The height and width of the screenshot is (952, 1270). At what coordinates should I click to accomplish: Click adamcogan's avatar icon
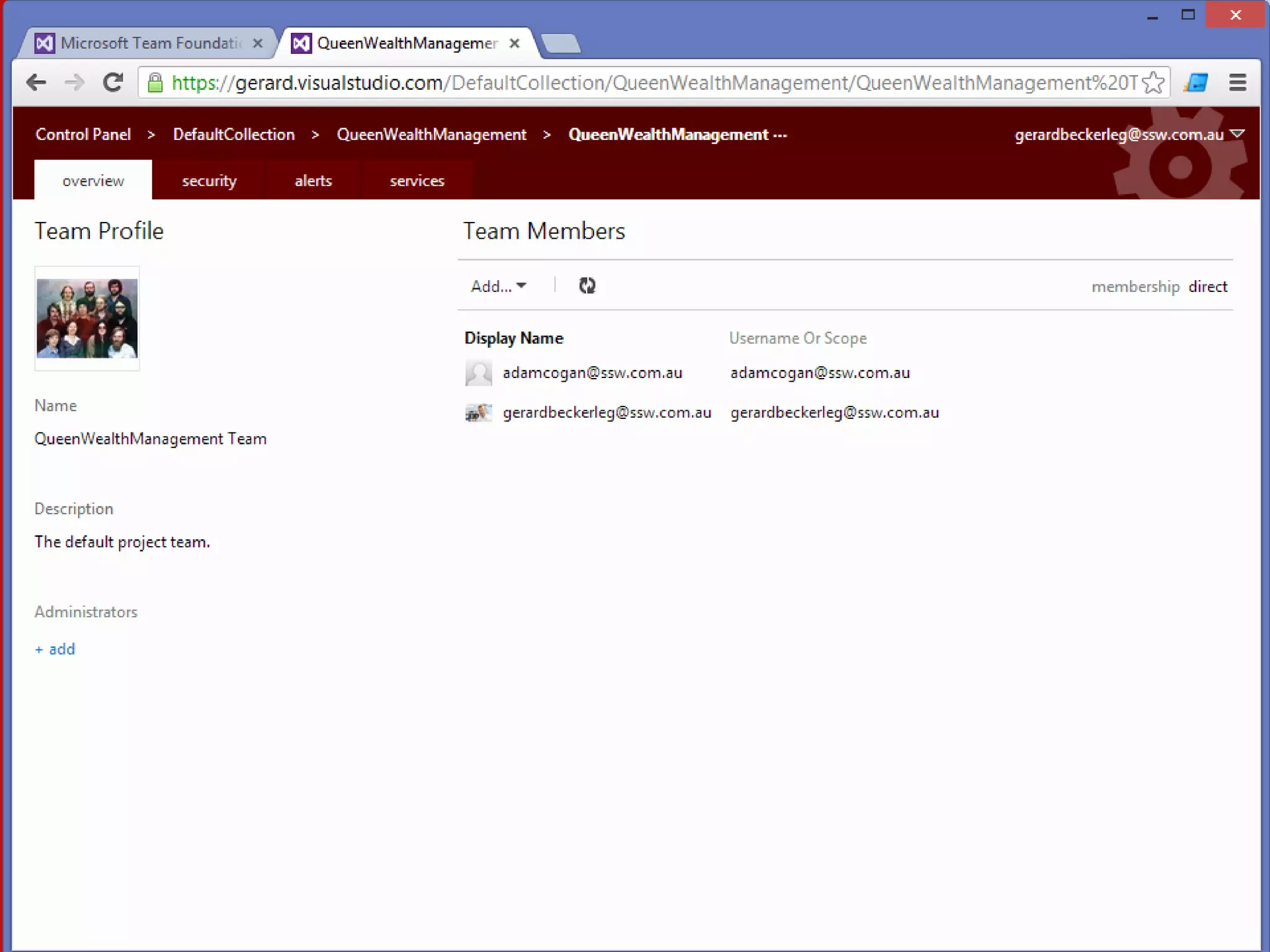(x=478, y=372)
